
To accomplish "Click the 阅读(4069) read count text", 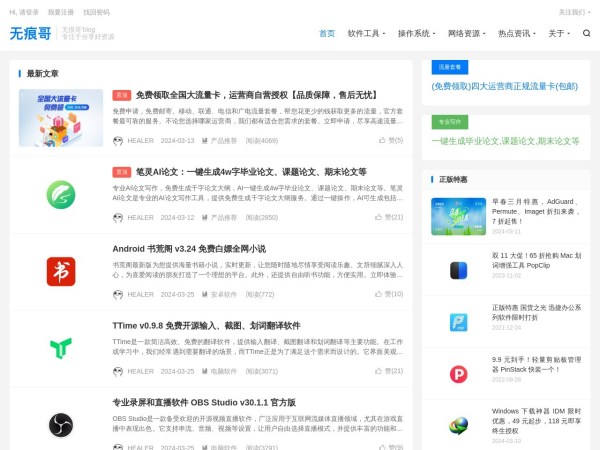I will 262,141.
